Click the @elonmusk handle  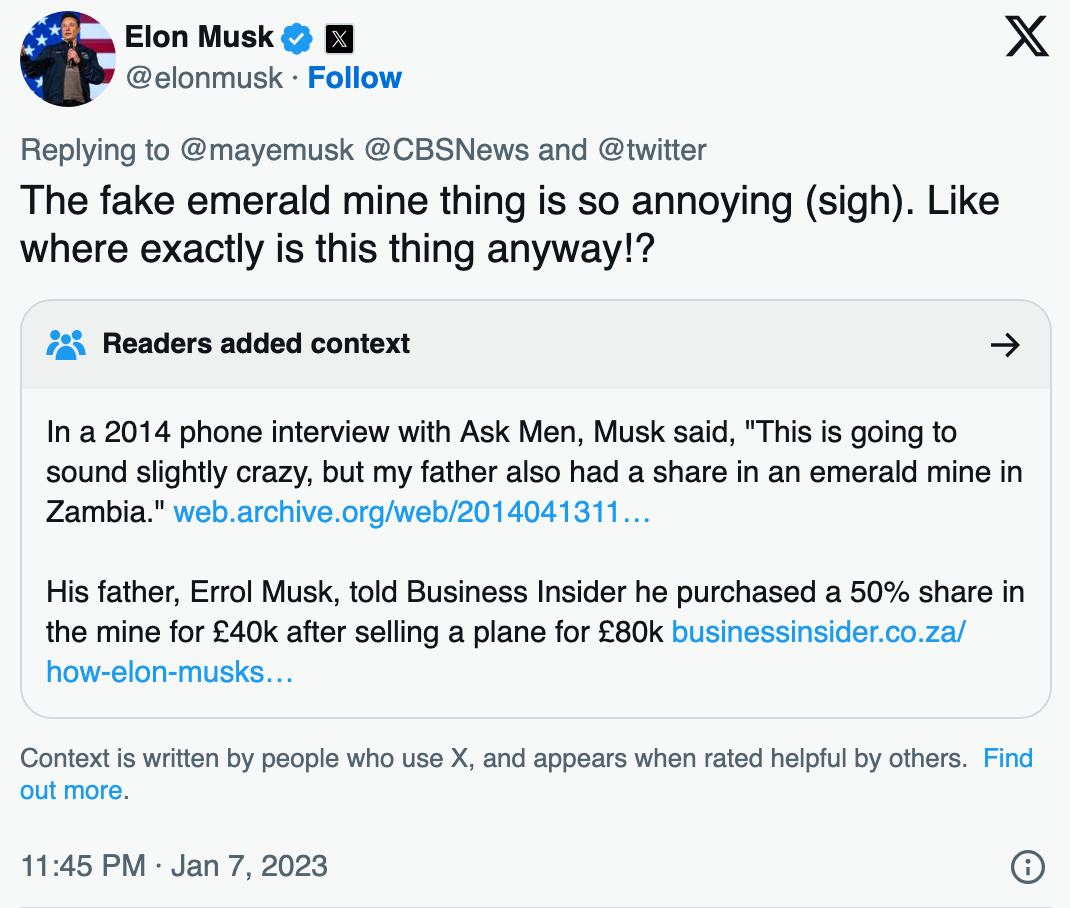[x=204, y=78]
